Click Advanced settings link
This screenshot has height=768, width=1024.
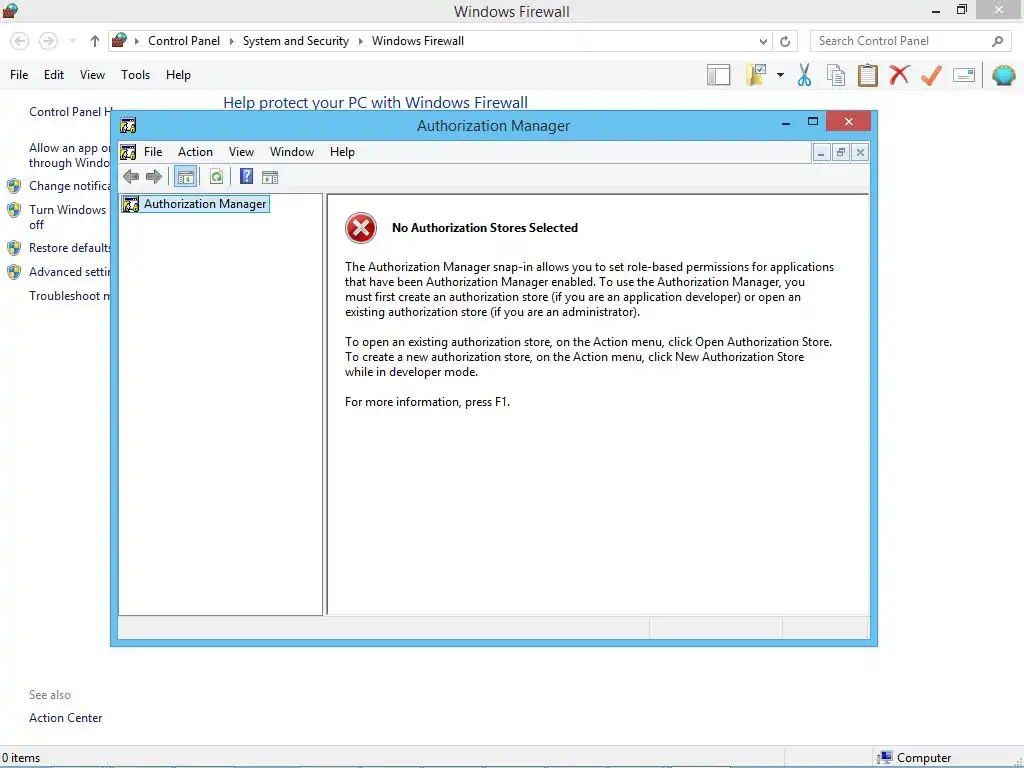coord(70,272)
